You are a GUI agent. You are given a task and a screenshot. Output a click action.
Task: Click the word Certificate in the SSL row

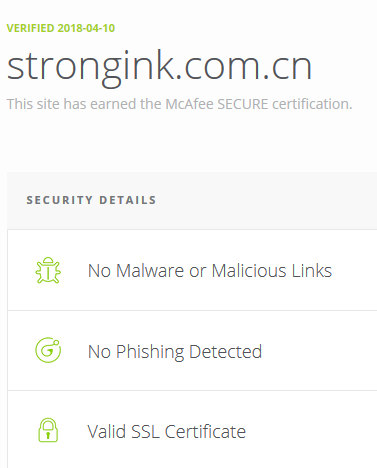pos(205,431)
